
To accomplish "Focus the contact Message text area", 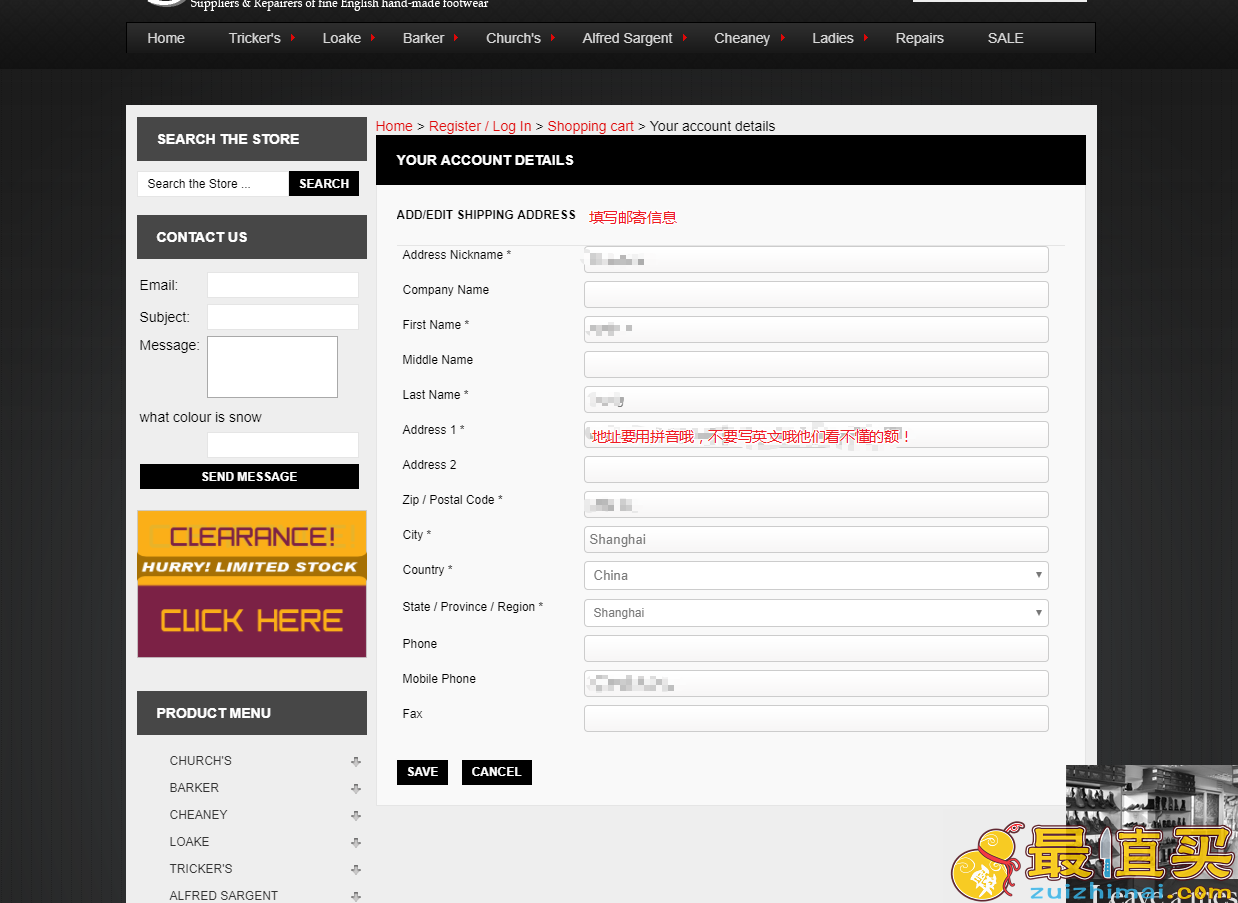I will click(272, 367).
